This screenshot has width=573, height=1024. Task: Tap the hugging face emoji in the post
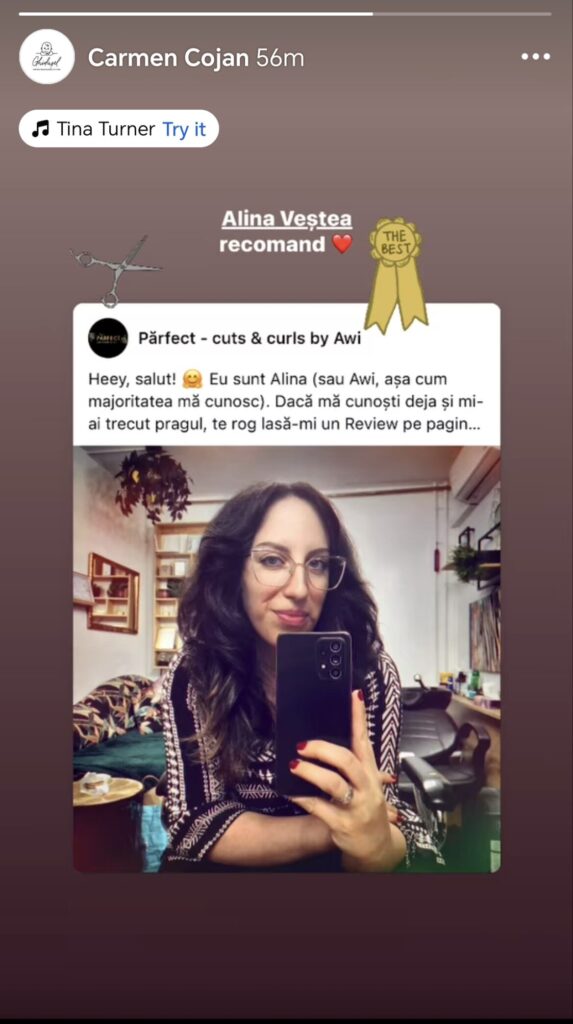[x=193, y=379]
